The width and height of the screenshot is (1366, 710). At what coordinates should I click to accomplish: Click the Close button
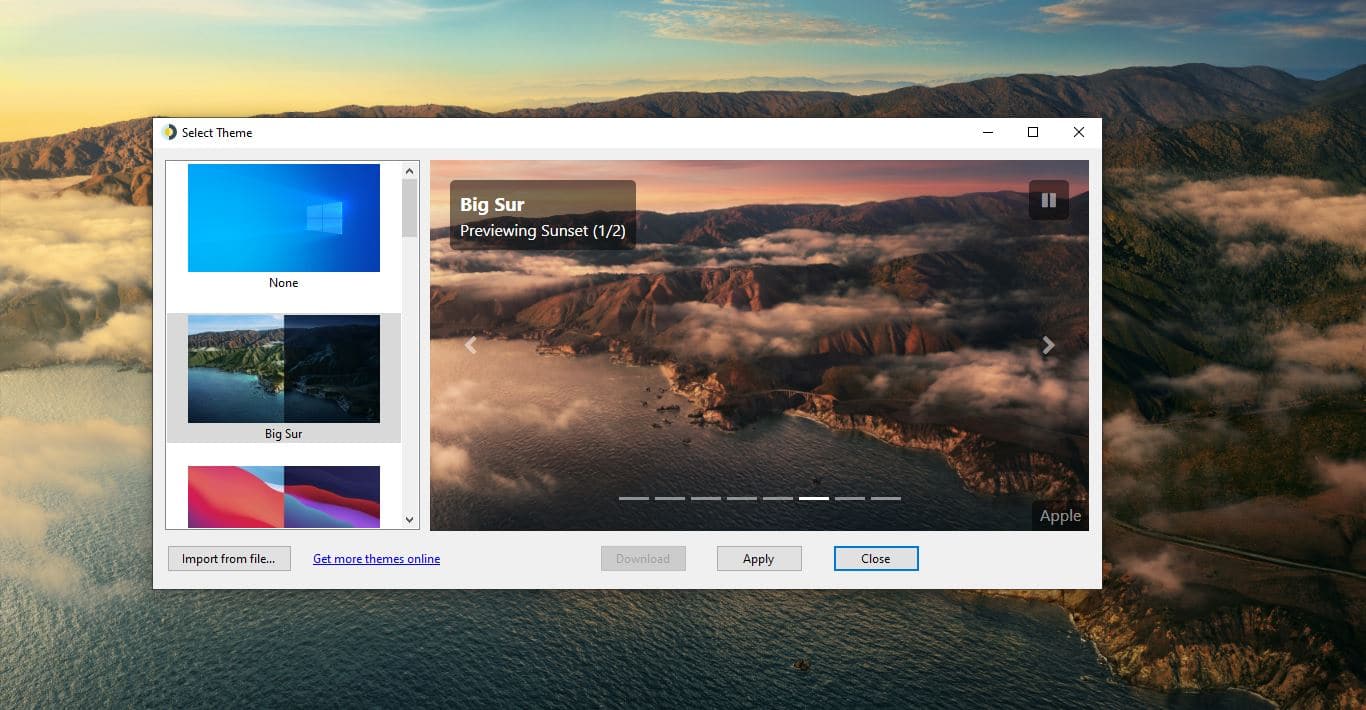click(x=876, y=559)
